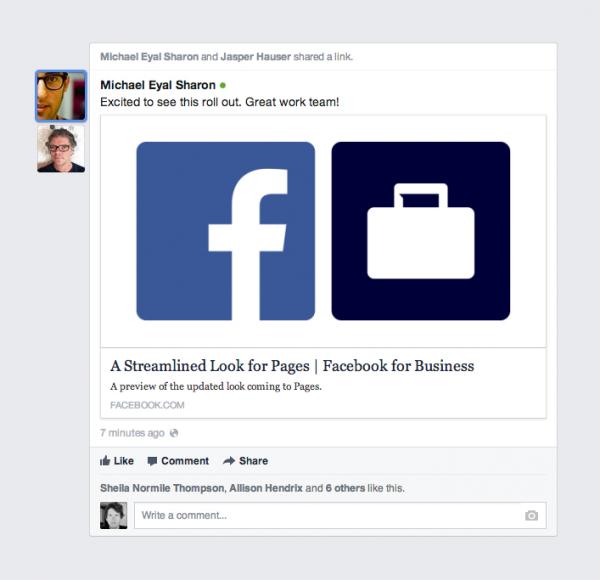Viewport: 600px width, 580px height.
Task: Click the camera icon in comment box
Action: click(x=531, y=515)
